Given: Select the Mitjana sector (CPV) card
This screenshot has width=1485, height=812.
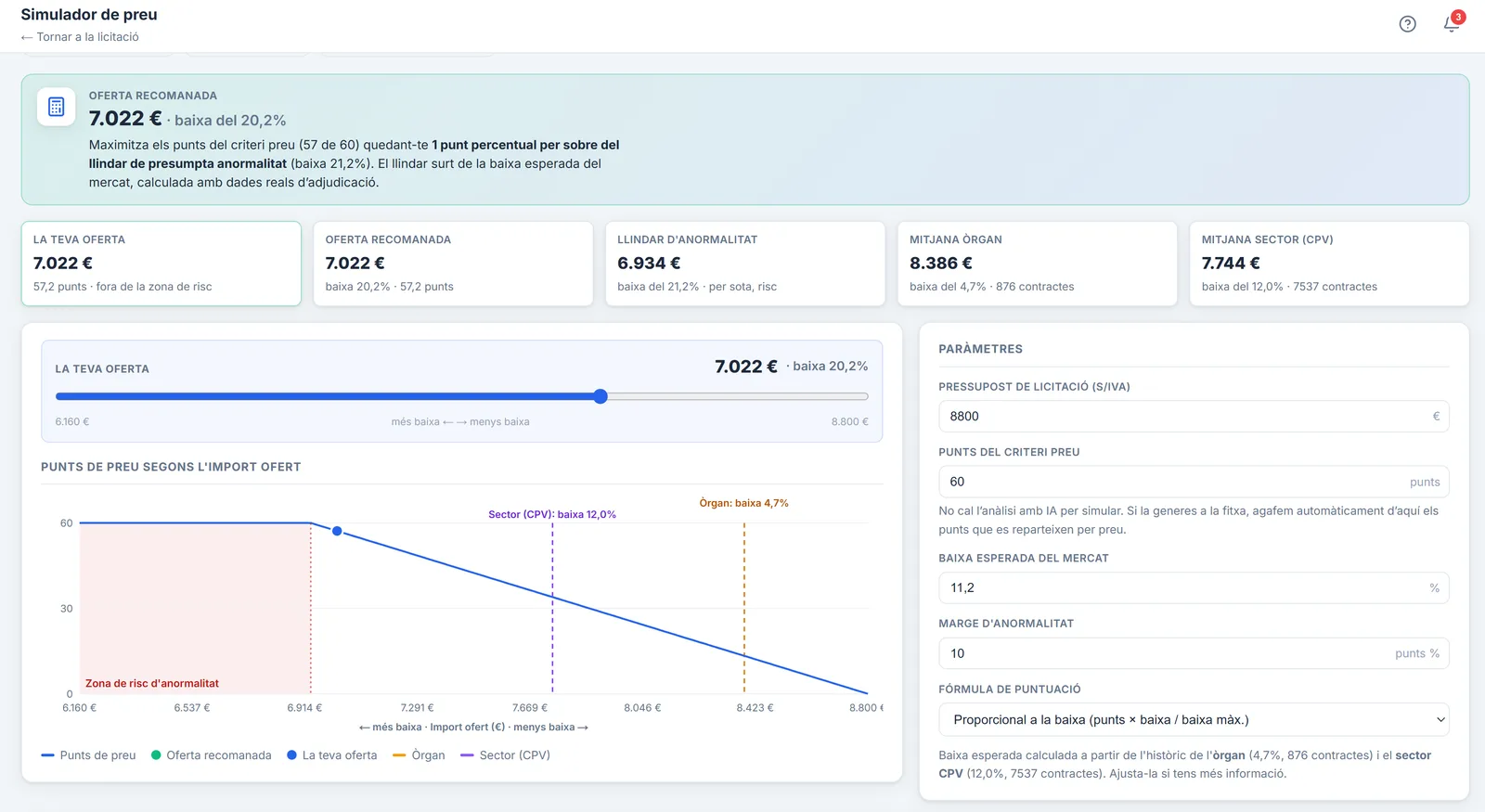Looking at the screenshot, I should click(x=1329, y=264).
